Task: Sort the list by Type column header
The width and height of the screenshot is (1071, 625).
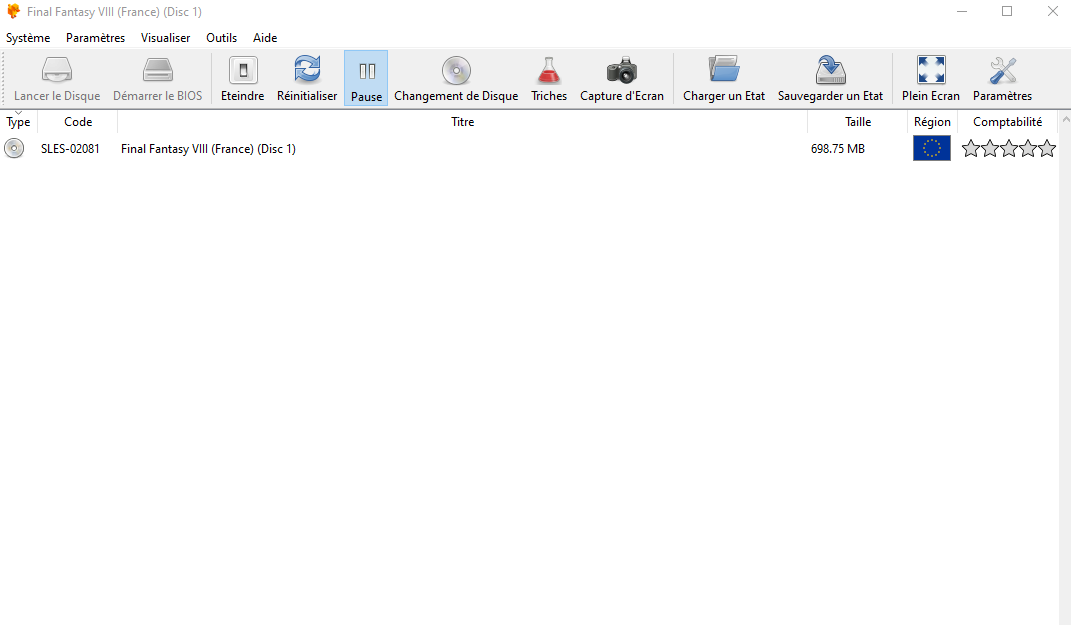Action: (18, 122)
